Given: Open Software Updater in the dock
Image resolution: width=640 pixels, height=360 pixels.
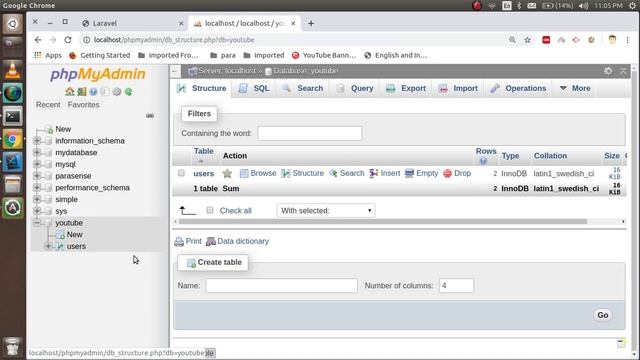Looking at the screenshot, I should click(13, 208).
